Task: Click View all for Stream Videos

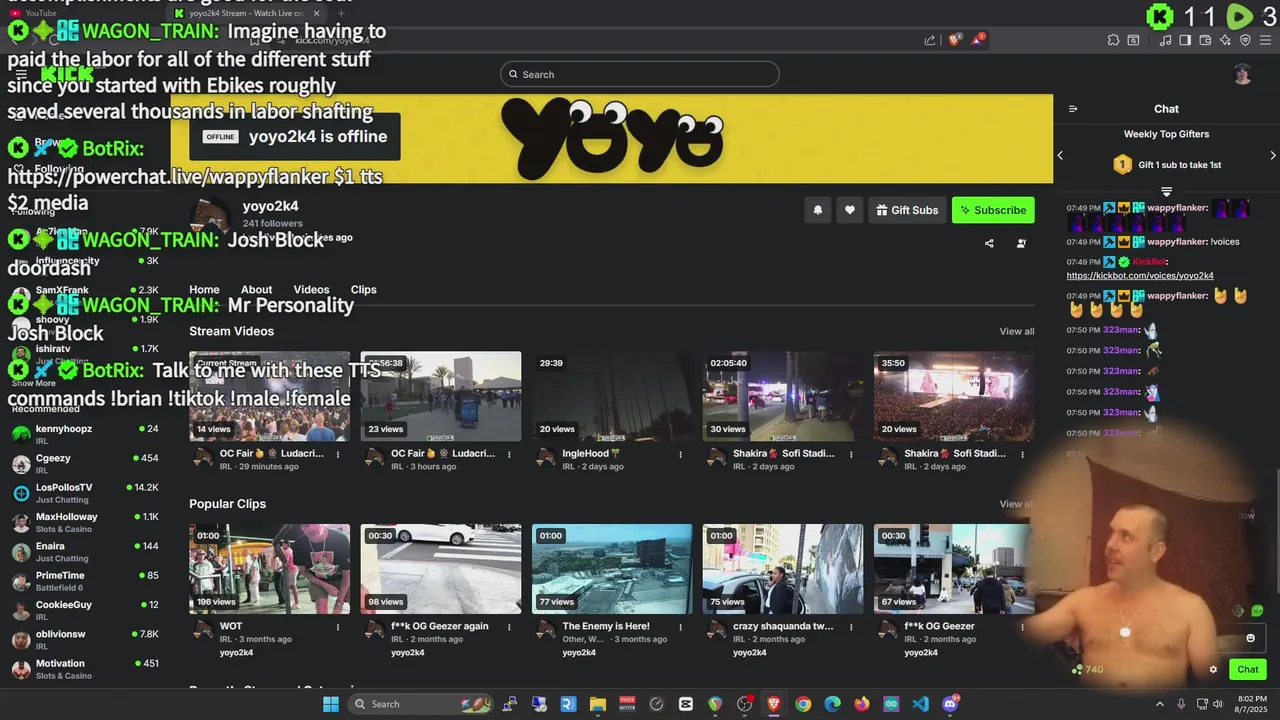Action: [1017, 332]
